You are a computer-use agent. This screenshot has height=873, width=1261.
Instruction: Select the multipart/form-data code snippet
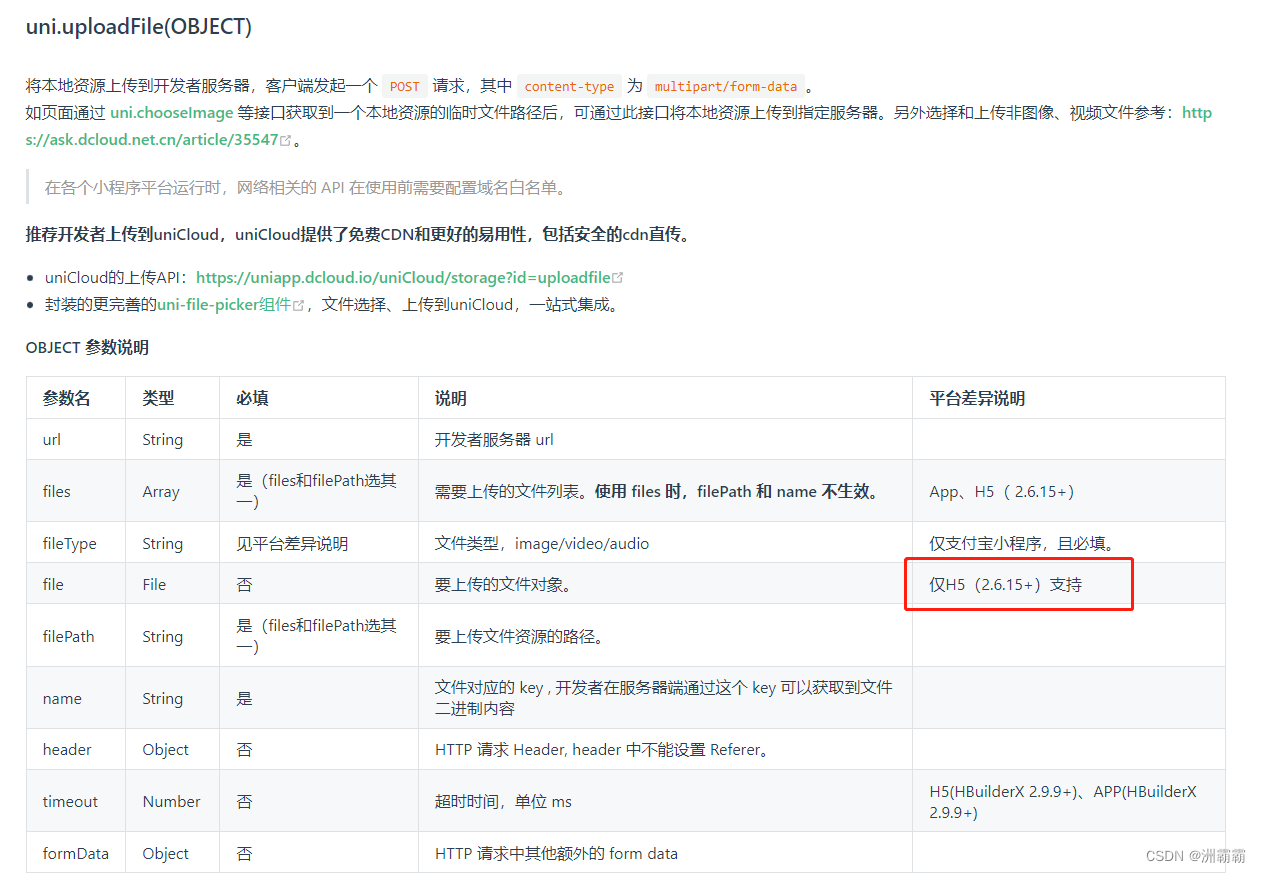(x=726, y=86)
